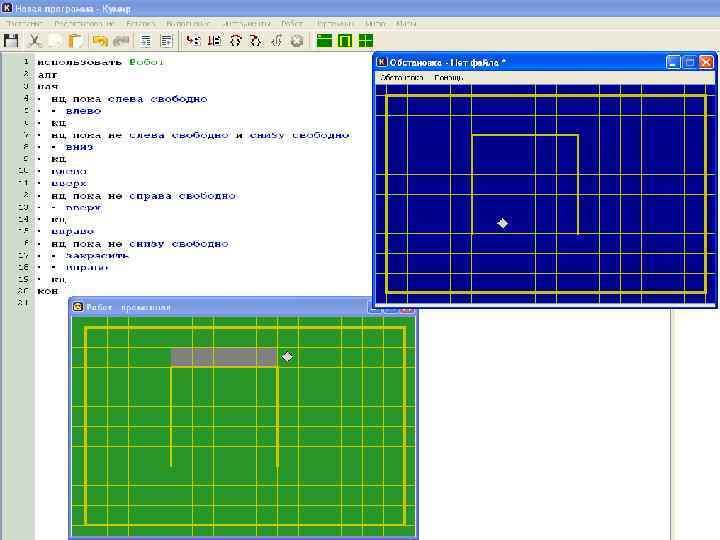The height and width of the screenshot is (540, 720).
Task: Open the Выполнение menu
Action: click(188, 23)
